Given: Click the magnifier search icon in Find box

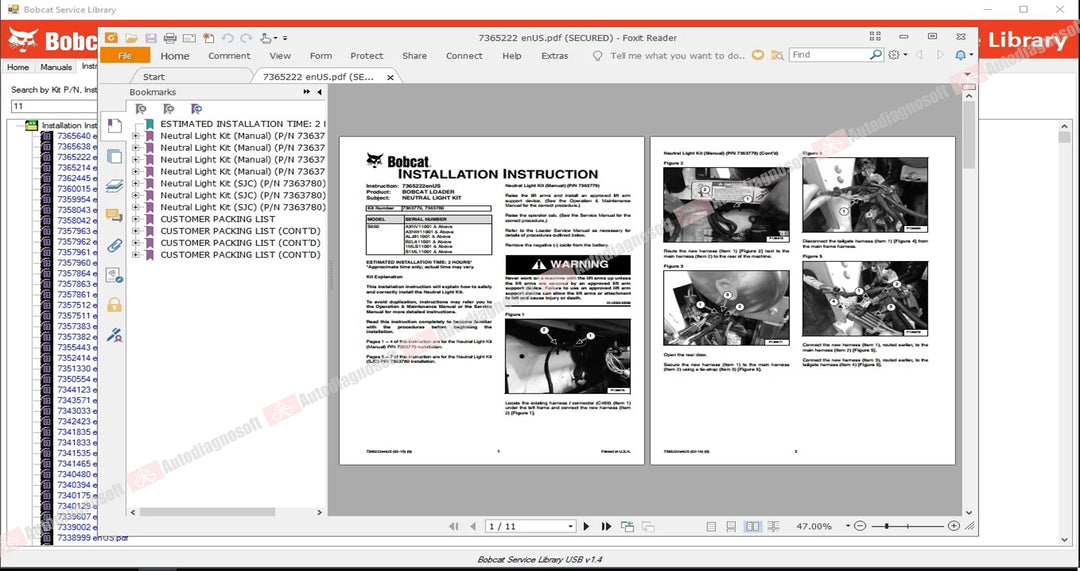Looking at the screenshot, I should (x=876, y=54).
